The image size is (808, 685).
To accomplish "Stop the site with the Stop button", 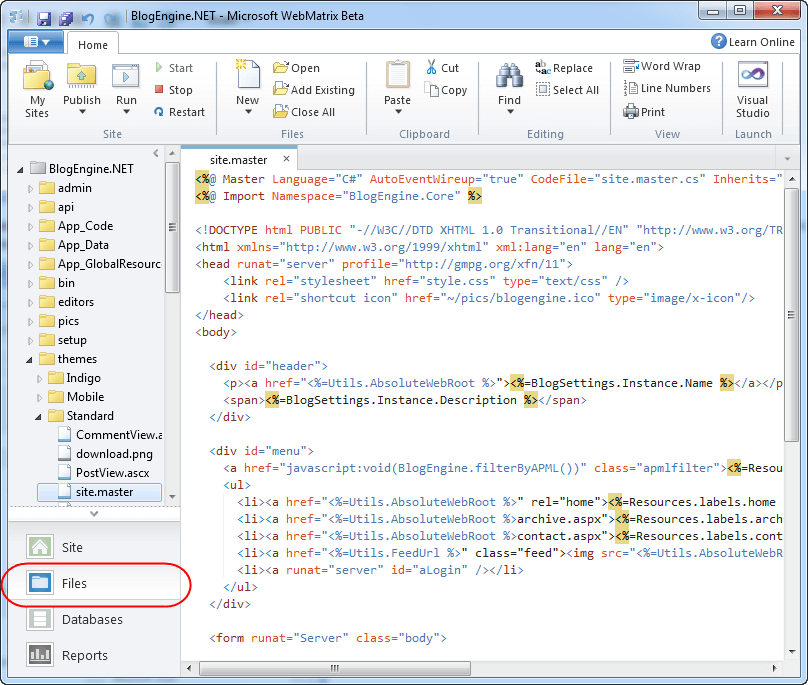I will pos(174,90).
